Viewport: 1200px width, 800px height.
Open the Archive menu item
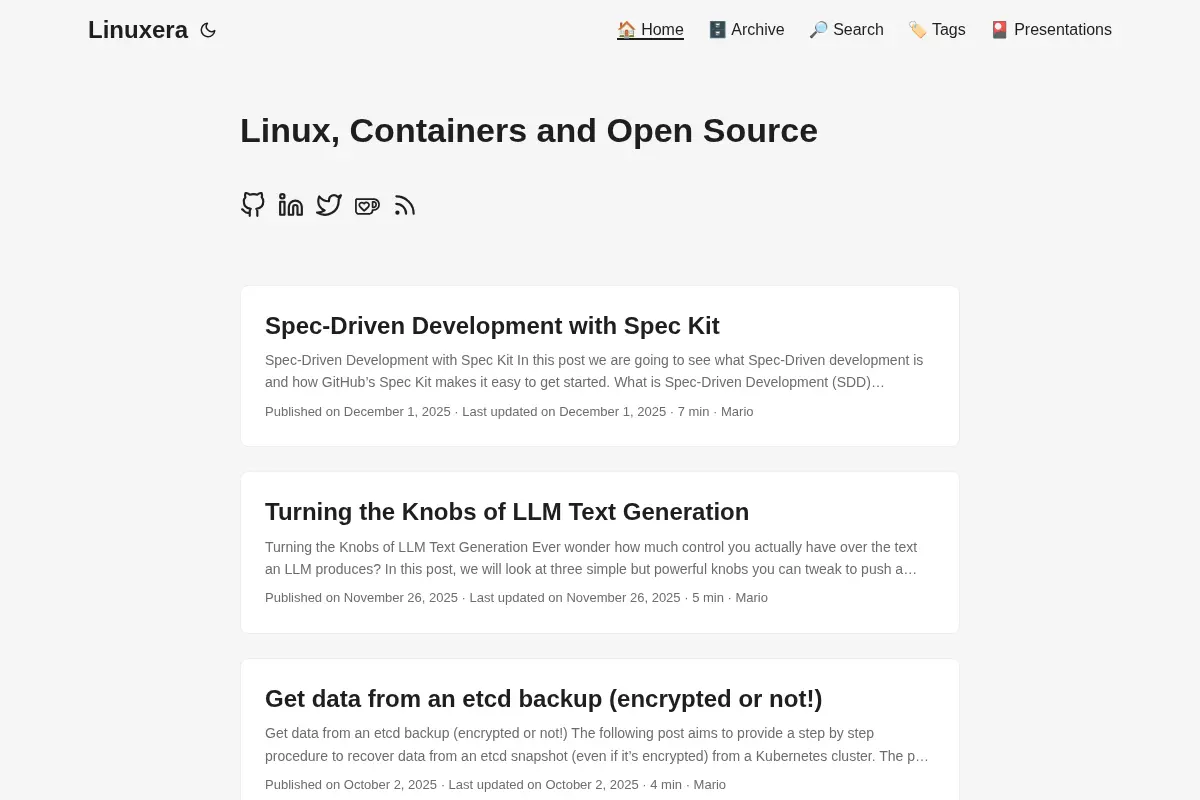pos(746,30)
